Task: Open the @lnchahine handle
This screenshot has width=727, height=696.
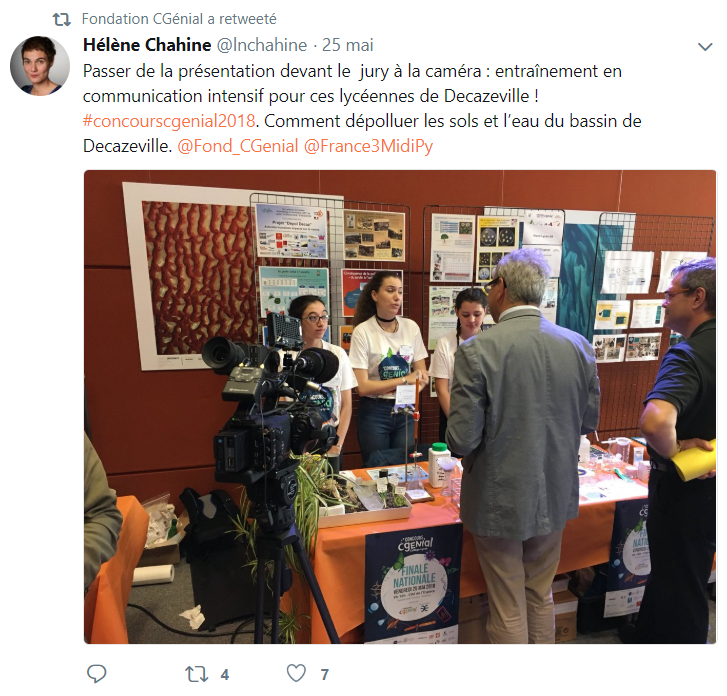Action: (262, 45)
